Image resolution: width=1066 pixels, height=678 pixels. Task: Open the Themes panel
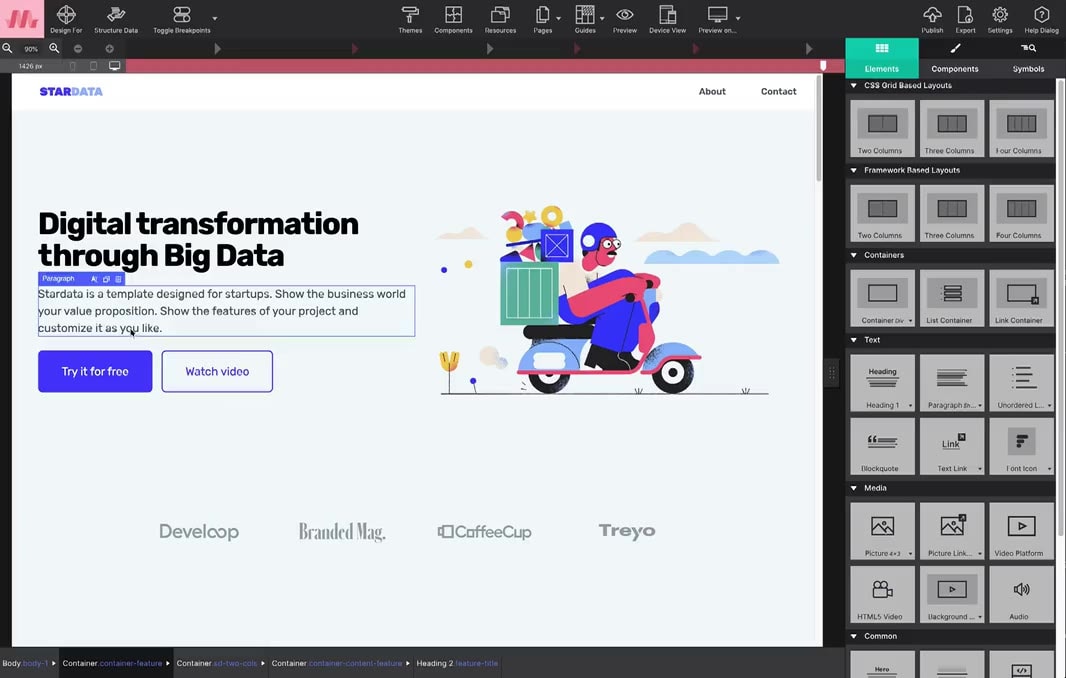click(x=410, y=18)
